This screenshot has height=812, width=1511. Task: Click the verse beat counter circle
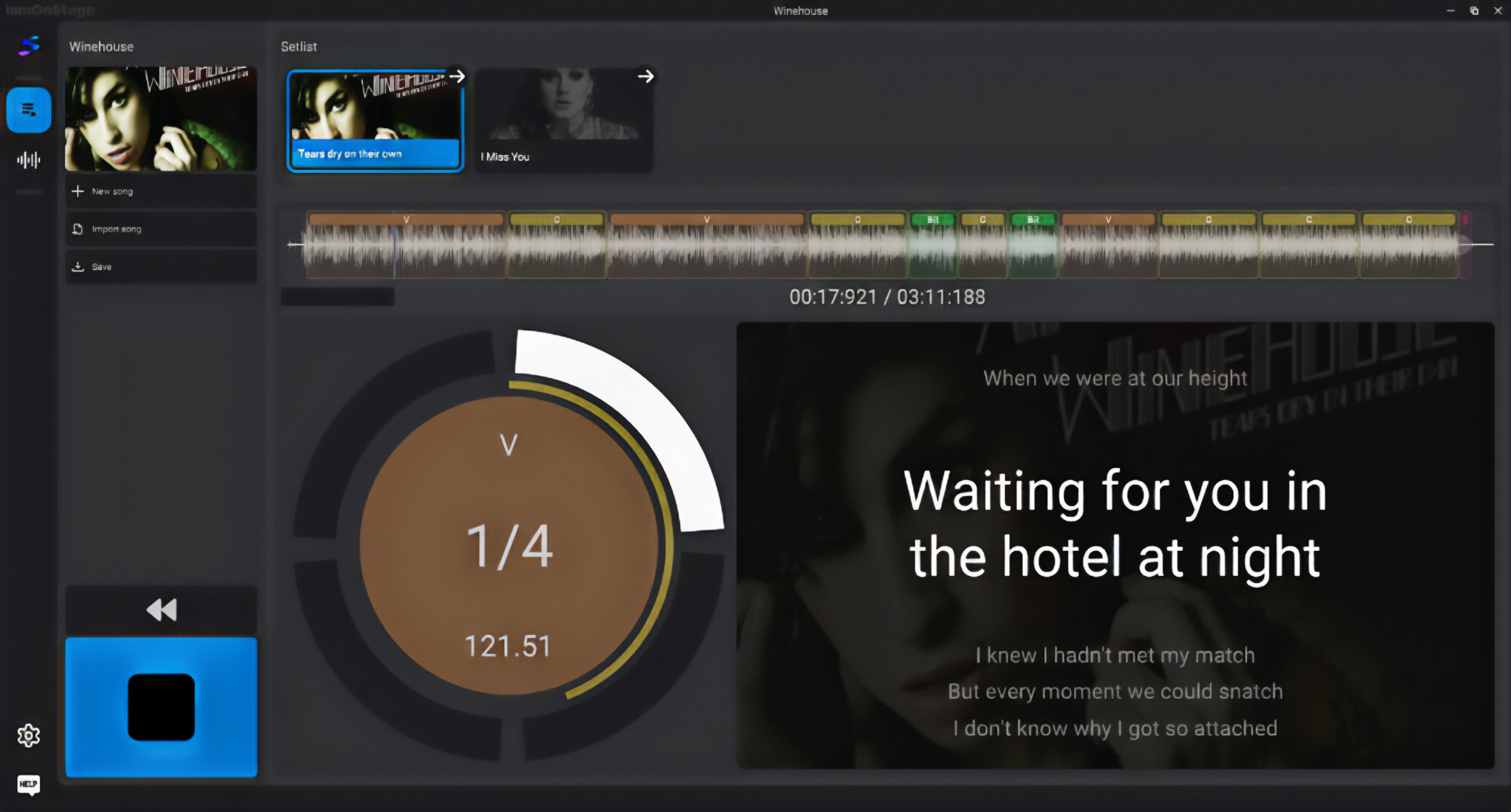(509, 545)
